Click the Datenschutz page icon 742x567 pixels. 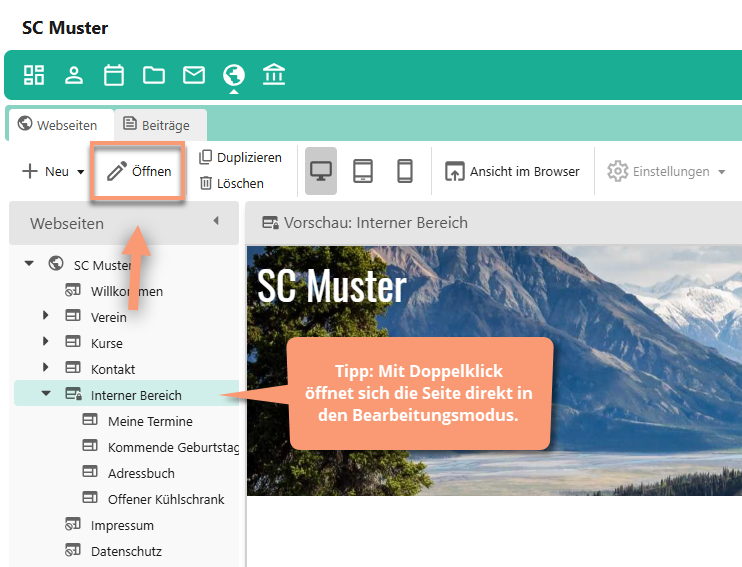73,550
